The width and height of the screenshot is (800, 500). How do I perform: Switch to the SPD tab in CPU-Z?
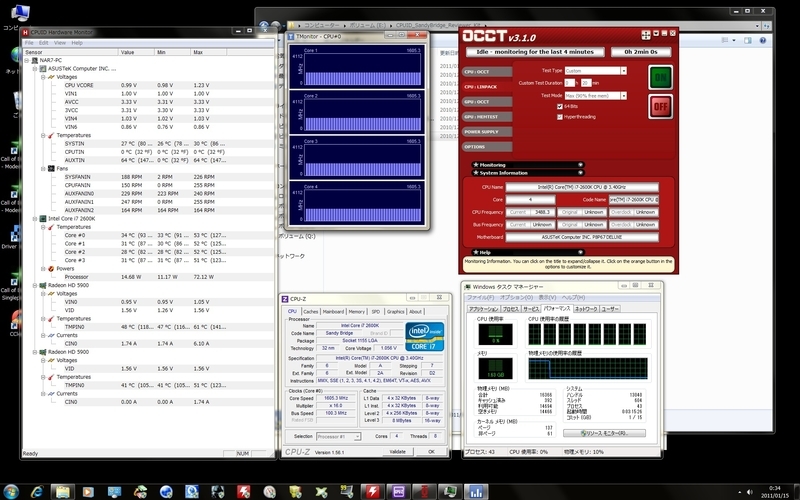tap(376, 312)
